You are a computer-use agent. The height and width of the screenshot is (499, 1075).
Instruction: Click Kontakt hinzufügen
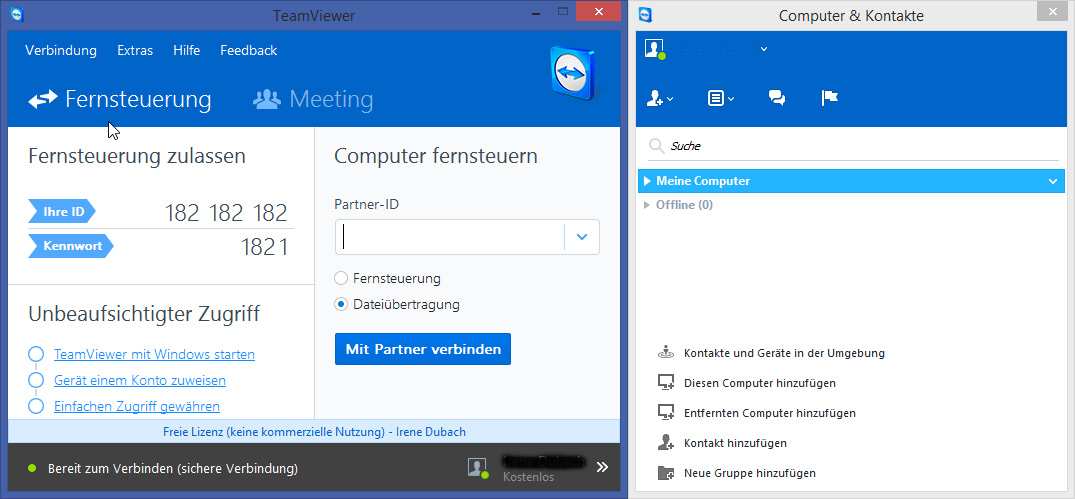tap(735, 443)
